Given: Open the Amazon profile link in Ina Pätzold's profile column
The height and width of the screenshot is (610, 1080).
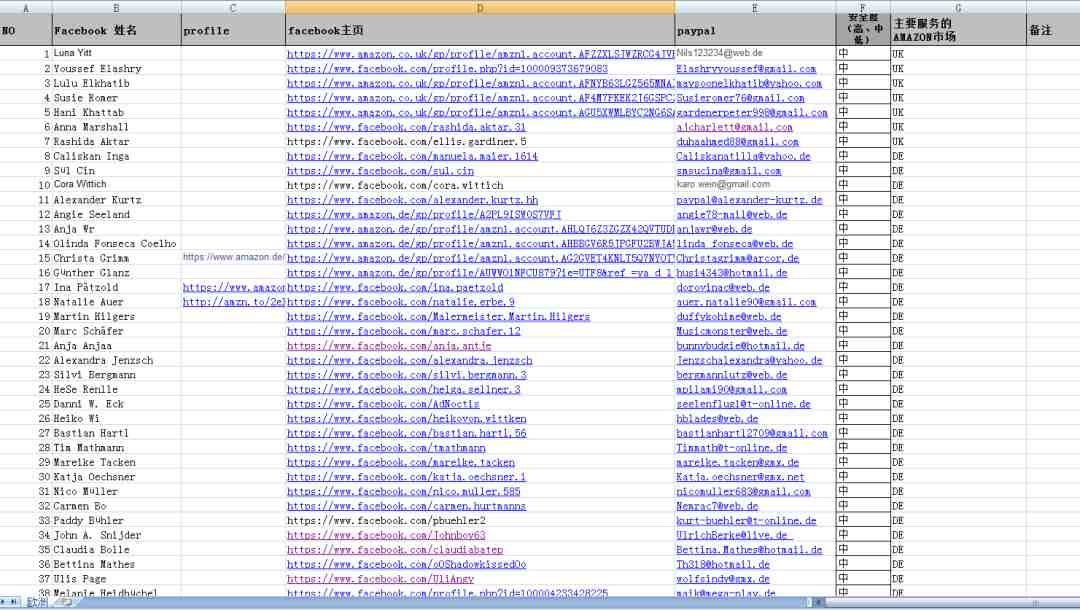Looking at the screenshot, I should coord(233,288).
